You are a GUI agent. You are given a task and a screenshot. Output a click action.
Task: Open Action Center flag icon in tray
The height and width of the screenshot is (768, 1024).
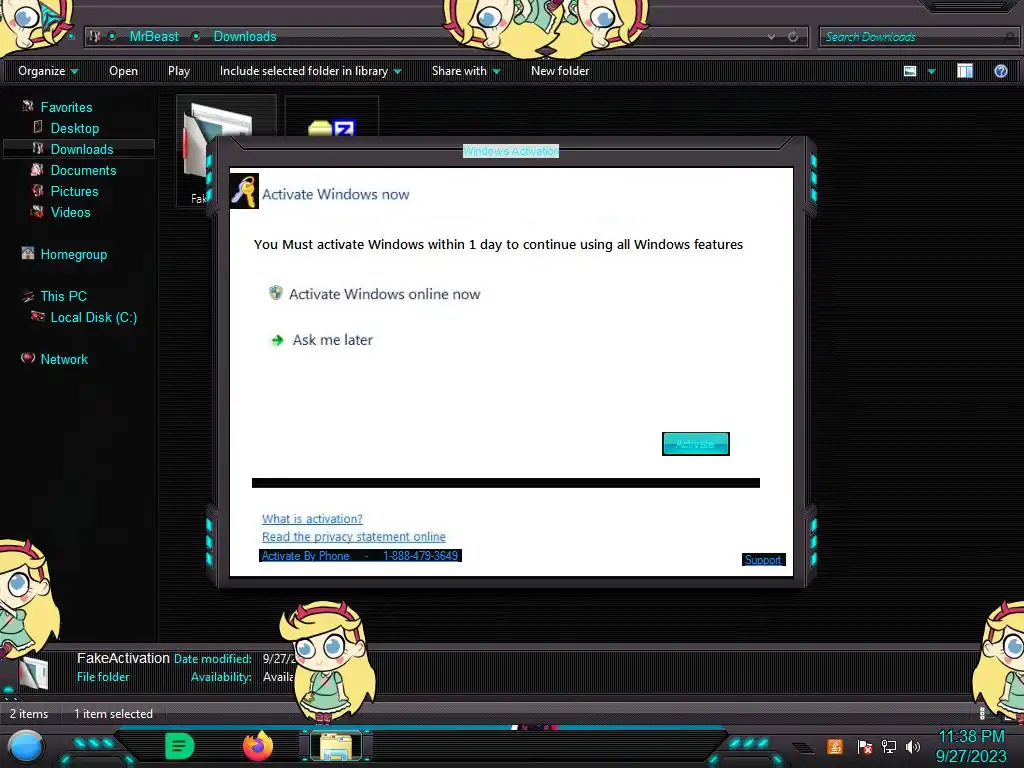click(x=865, y=746)
